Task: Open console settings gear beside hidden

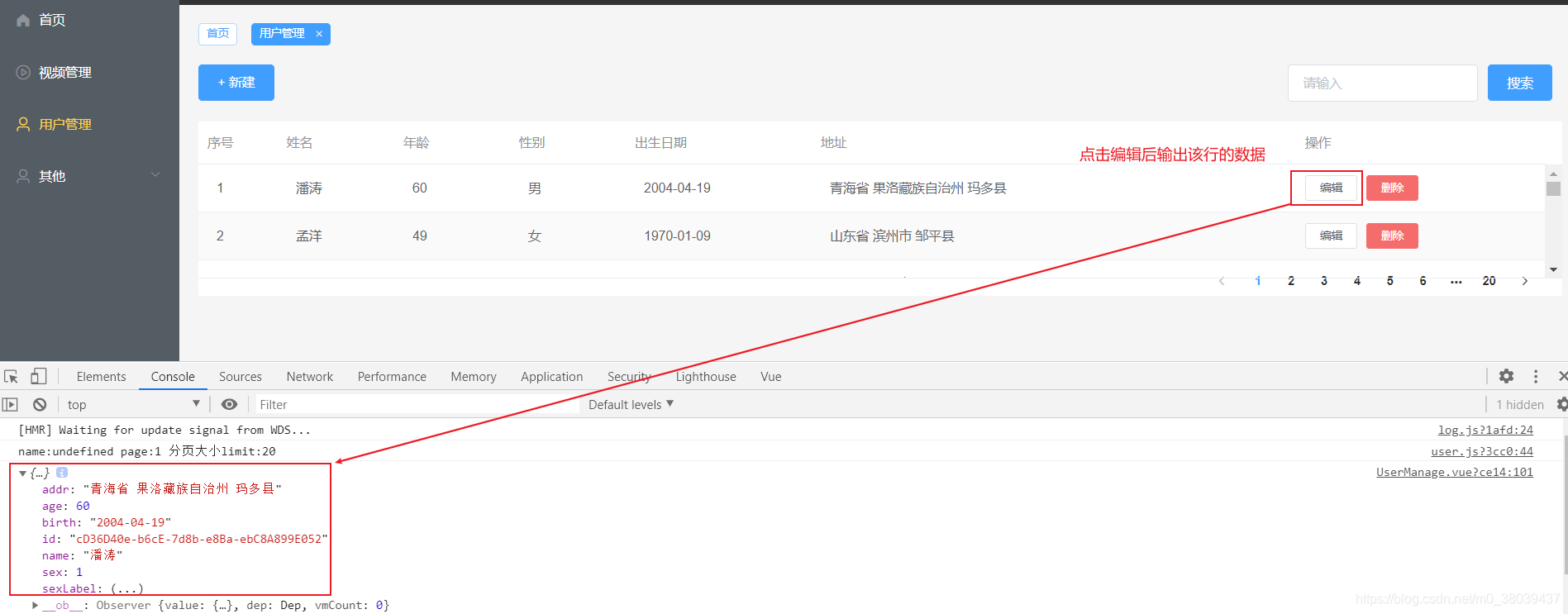Action: [1561, 404]
